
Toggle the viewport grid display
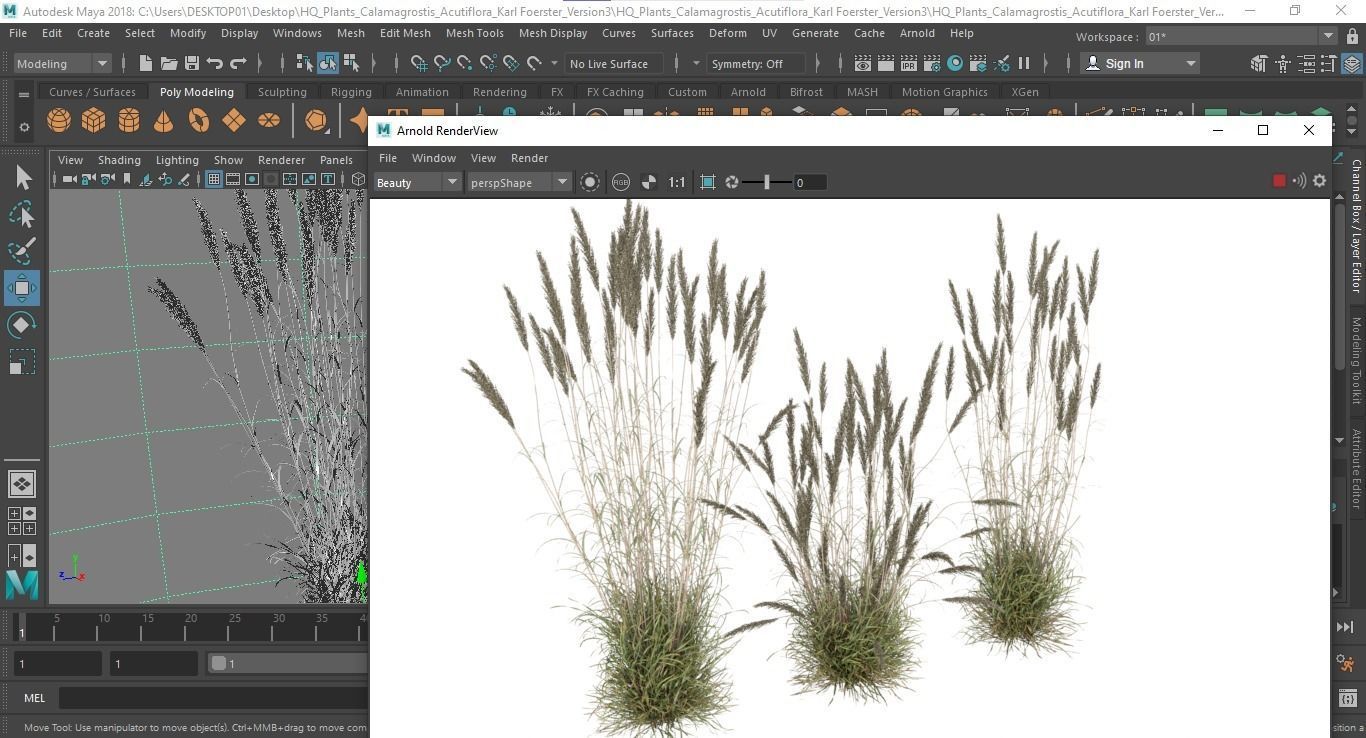[x=213, y=179]
